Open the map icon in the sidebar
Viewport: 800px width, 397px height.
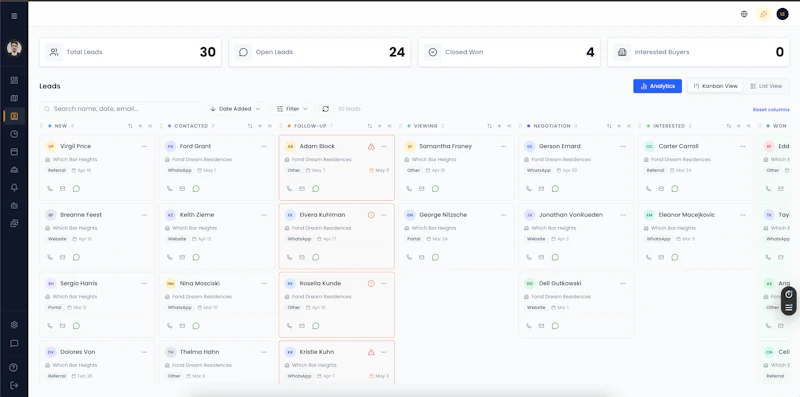[14, 98]
